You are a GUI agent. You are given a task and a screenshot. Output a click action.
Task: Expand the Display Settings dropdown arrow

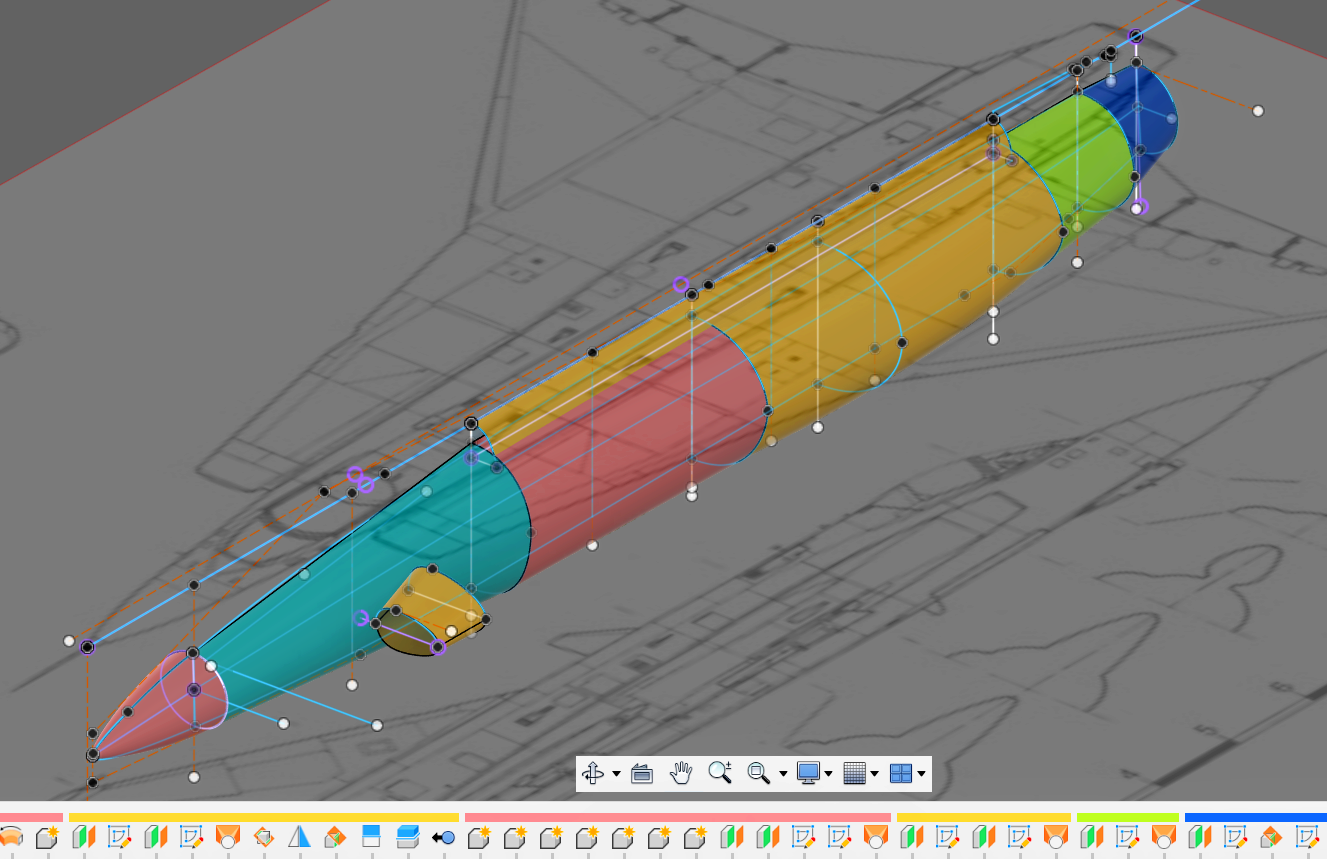829,774
